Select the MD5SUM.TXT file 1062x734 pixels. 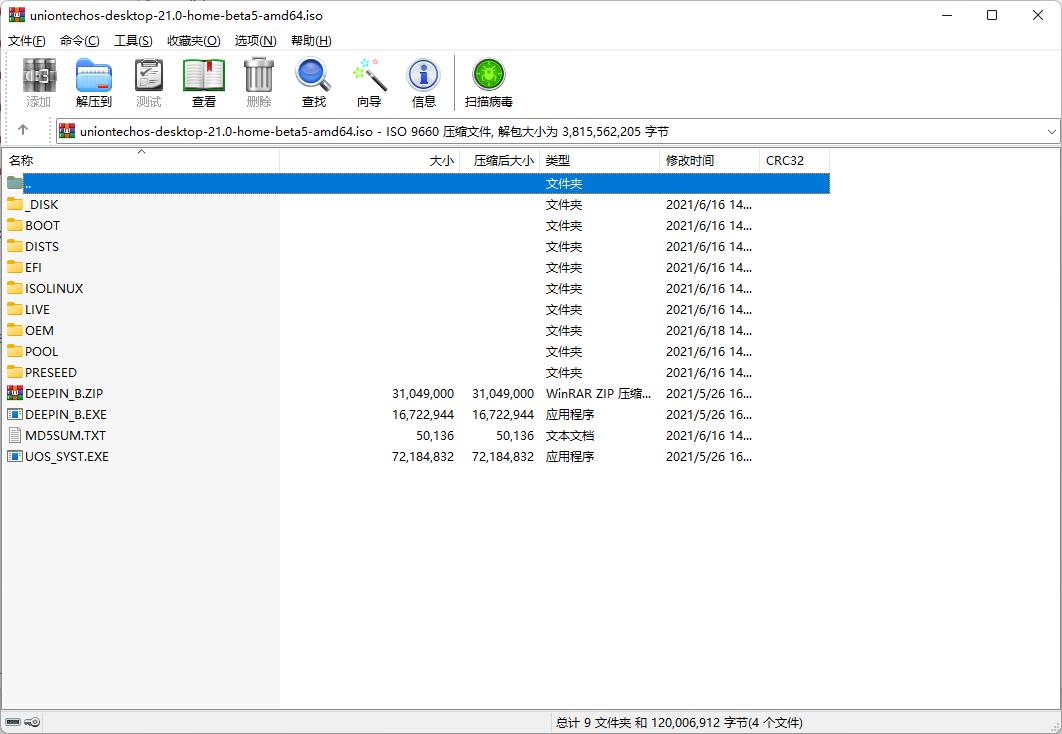pyautogui.click(x=65, y=435)
